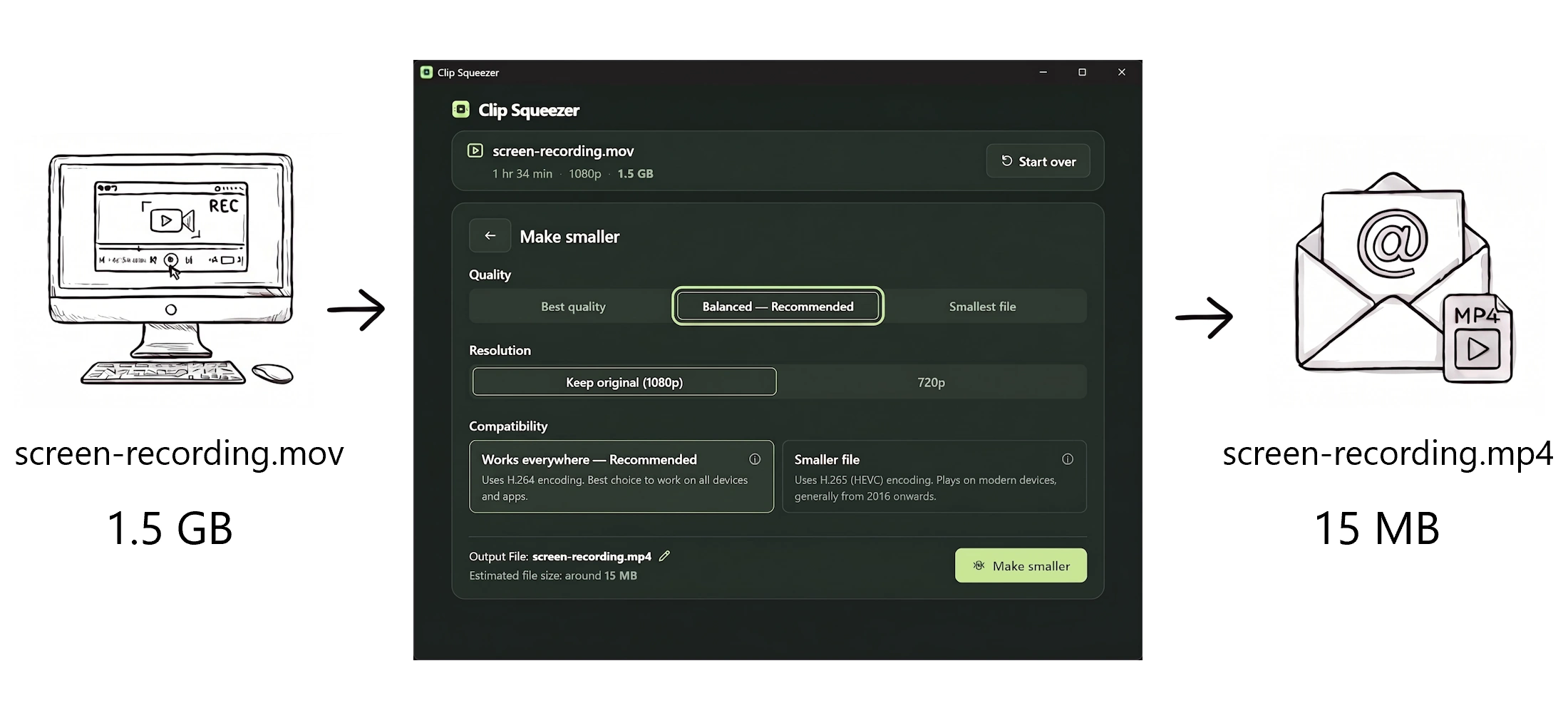Select Keep original (1080p) resolution
Image resolution: width=1568 pixels, height=713 pixels.
(624, 382)
